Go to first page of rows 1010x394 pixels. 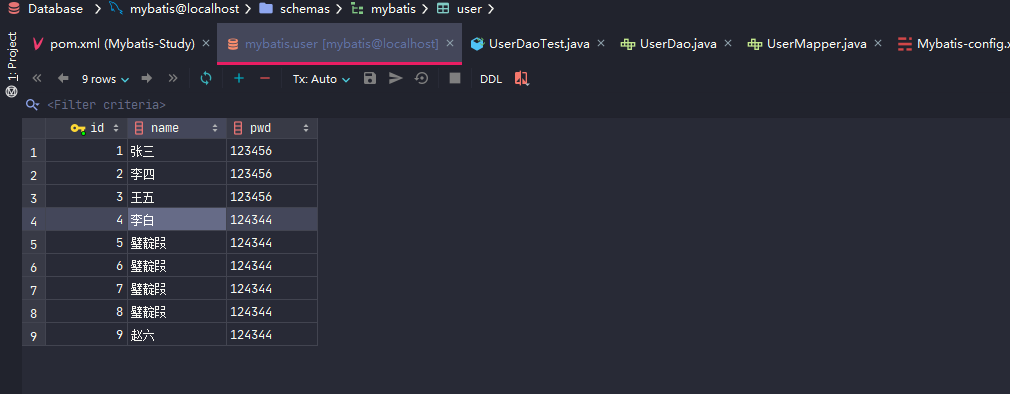37,79
